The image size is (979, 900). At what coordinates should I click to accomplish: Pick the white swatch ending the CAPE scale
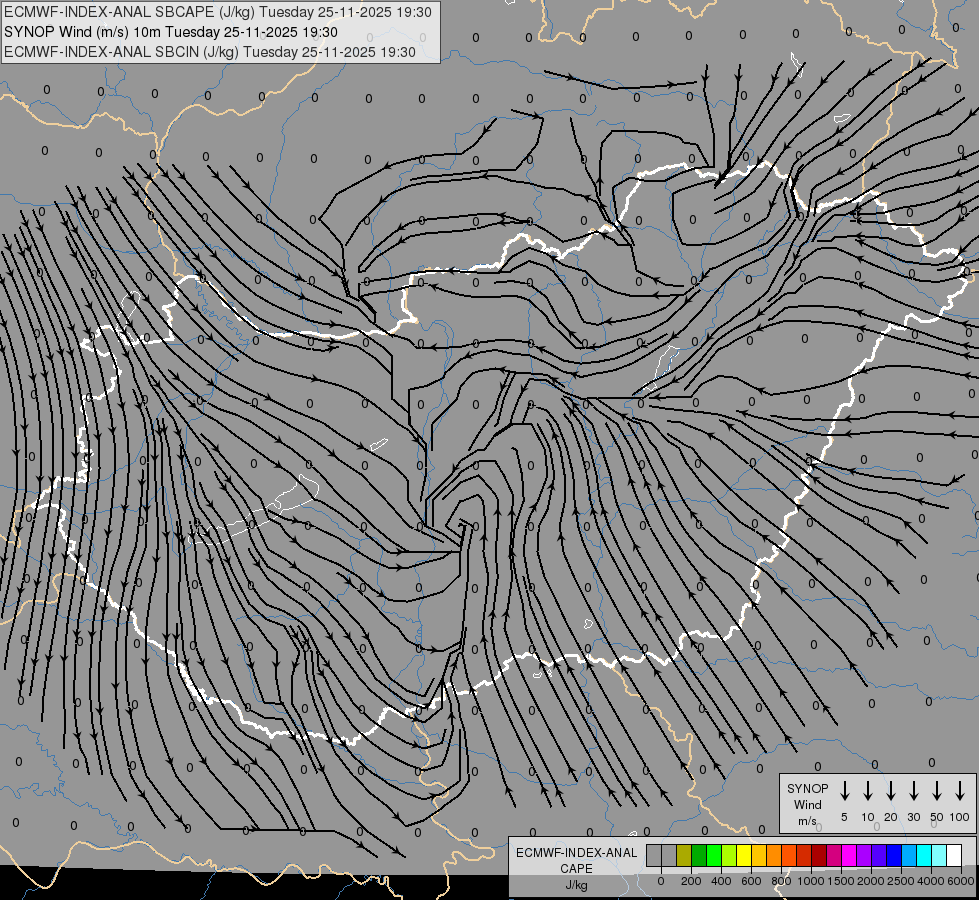click(x=955, y=855)
